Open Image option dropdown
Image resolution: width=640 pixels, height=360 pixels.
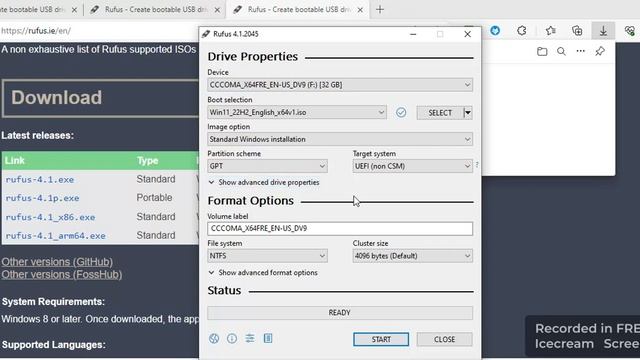(340, 139)
